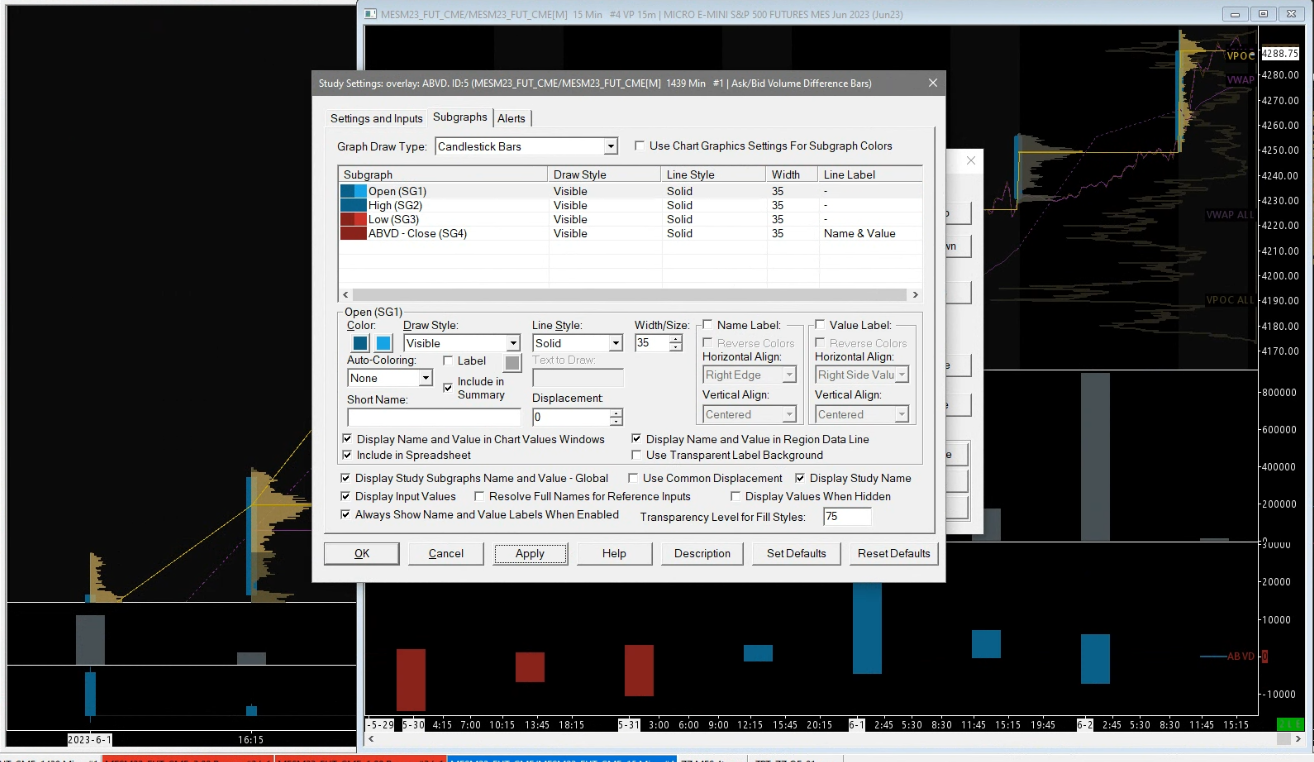Click the Name & Value cell of SG4
The image size is (1314, 762).
click(859, 233)
